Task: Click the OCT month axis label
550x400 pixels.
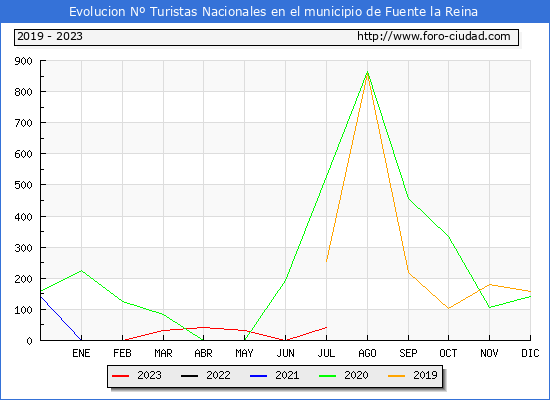Action: click(448, 353)
